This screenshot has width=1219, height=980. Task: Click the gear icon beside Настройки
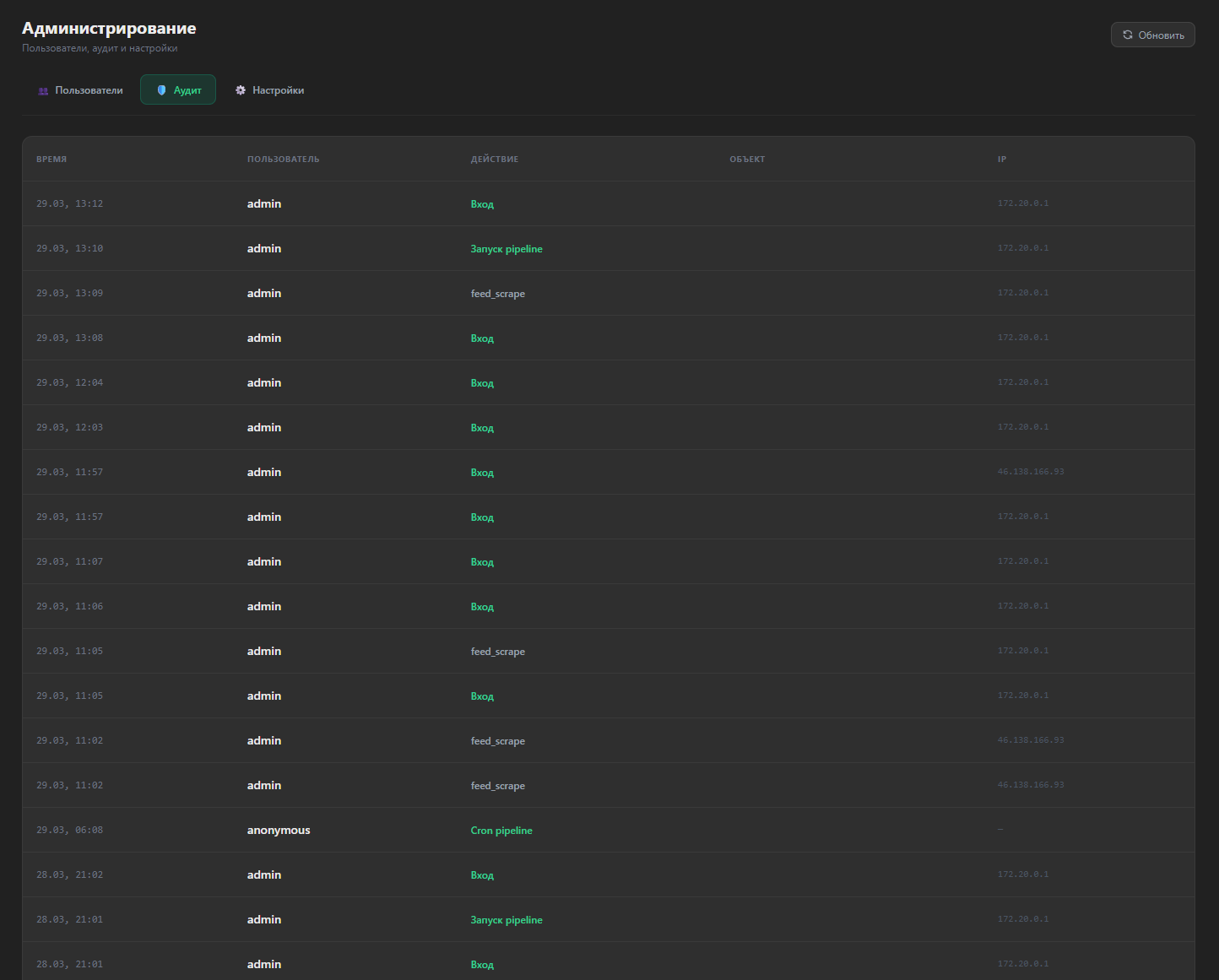click(x=241, y=90)
